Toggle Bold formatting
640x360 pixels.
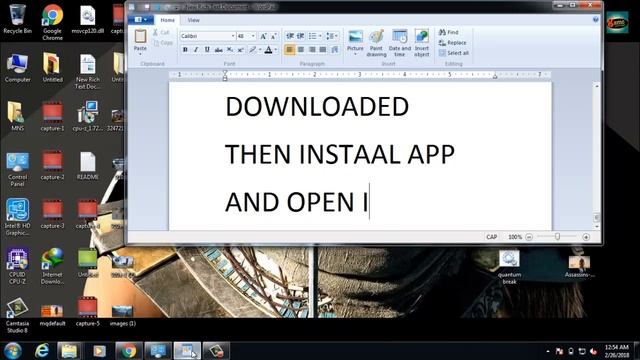(185, 50)
